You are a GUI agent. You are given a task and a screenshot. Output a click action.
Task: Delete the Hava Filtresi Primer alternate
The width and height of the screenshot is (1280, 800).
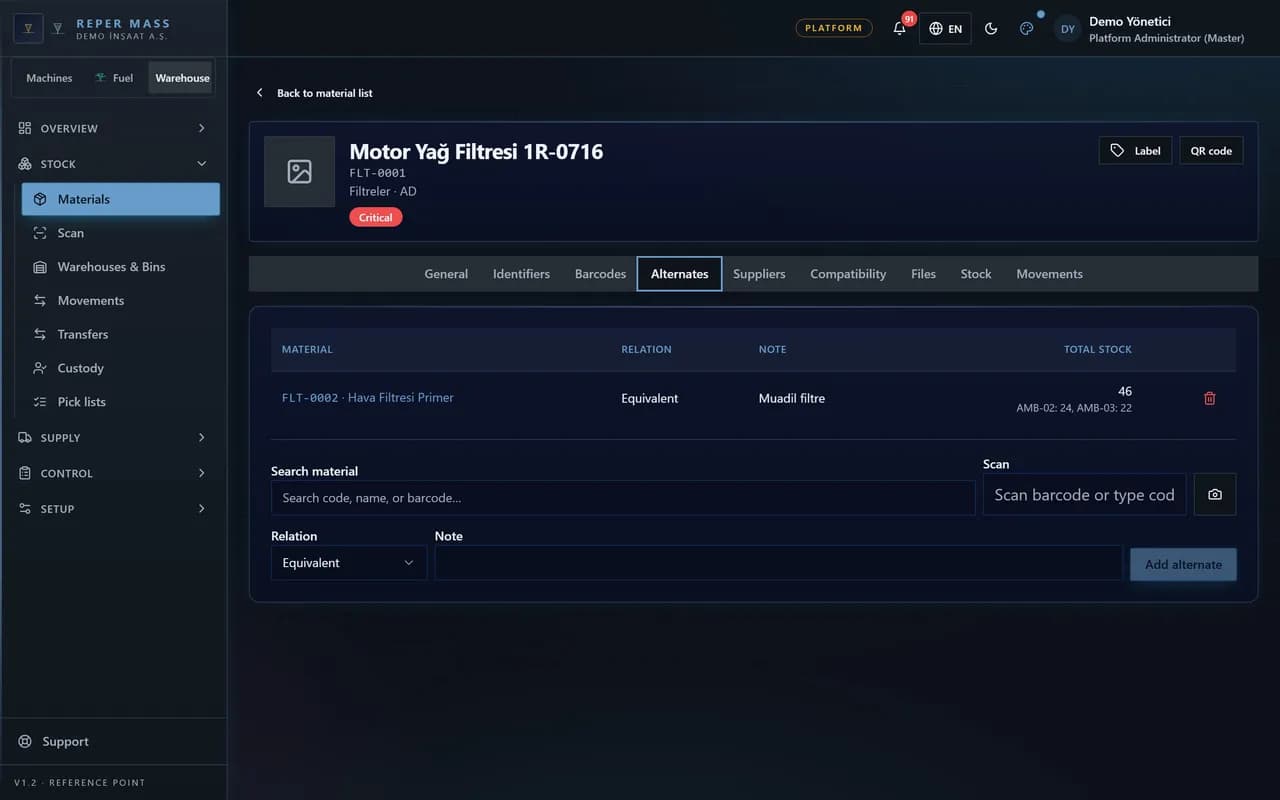point(1209,398)
